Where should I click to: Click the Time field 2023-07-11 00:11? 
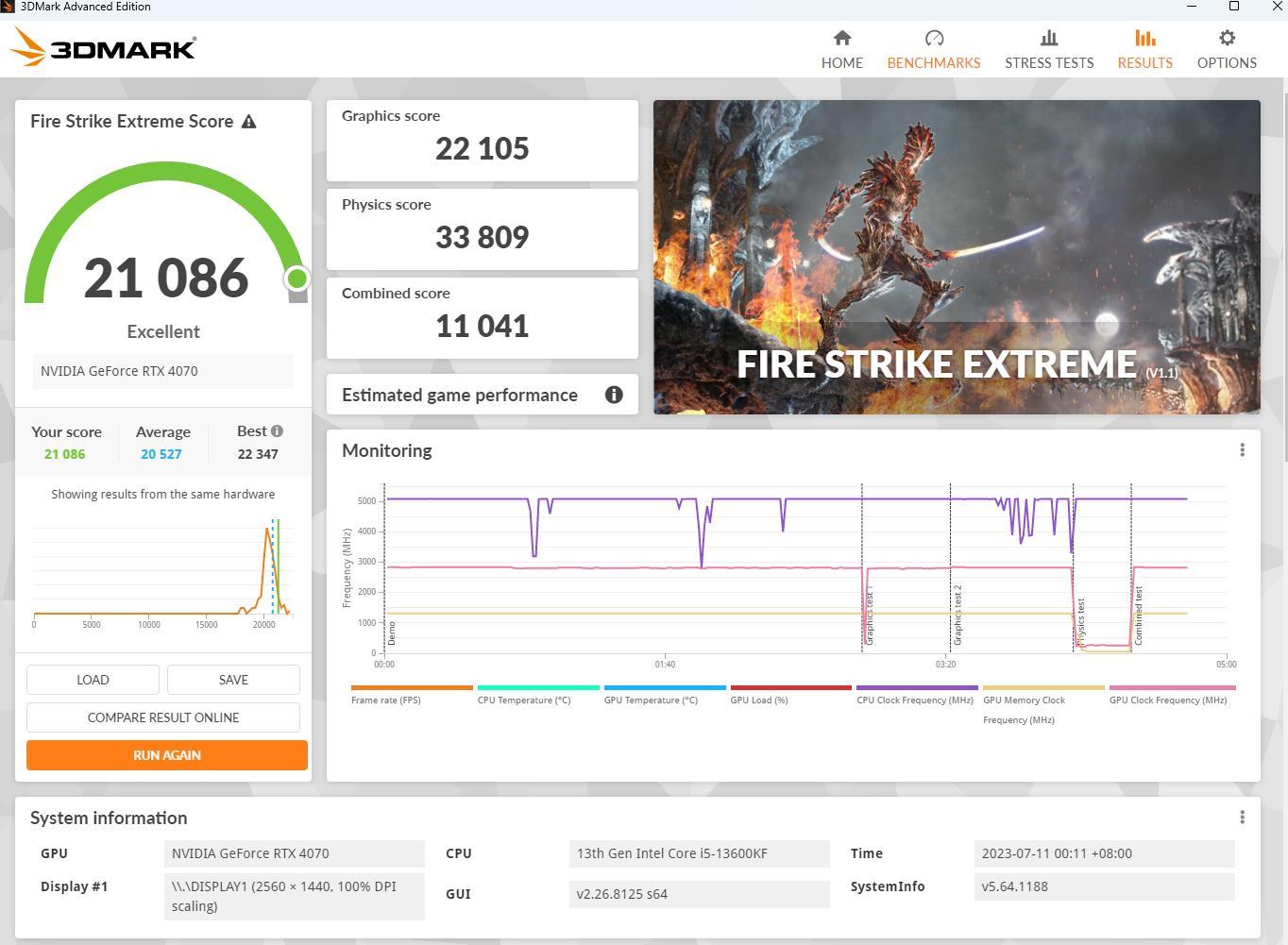[1105, 853]
